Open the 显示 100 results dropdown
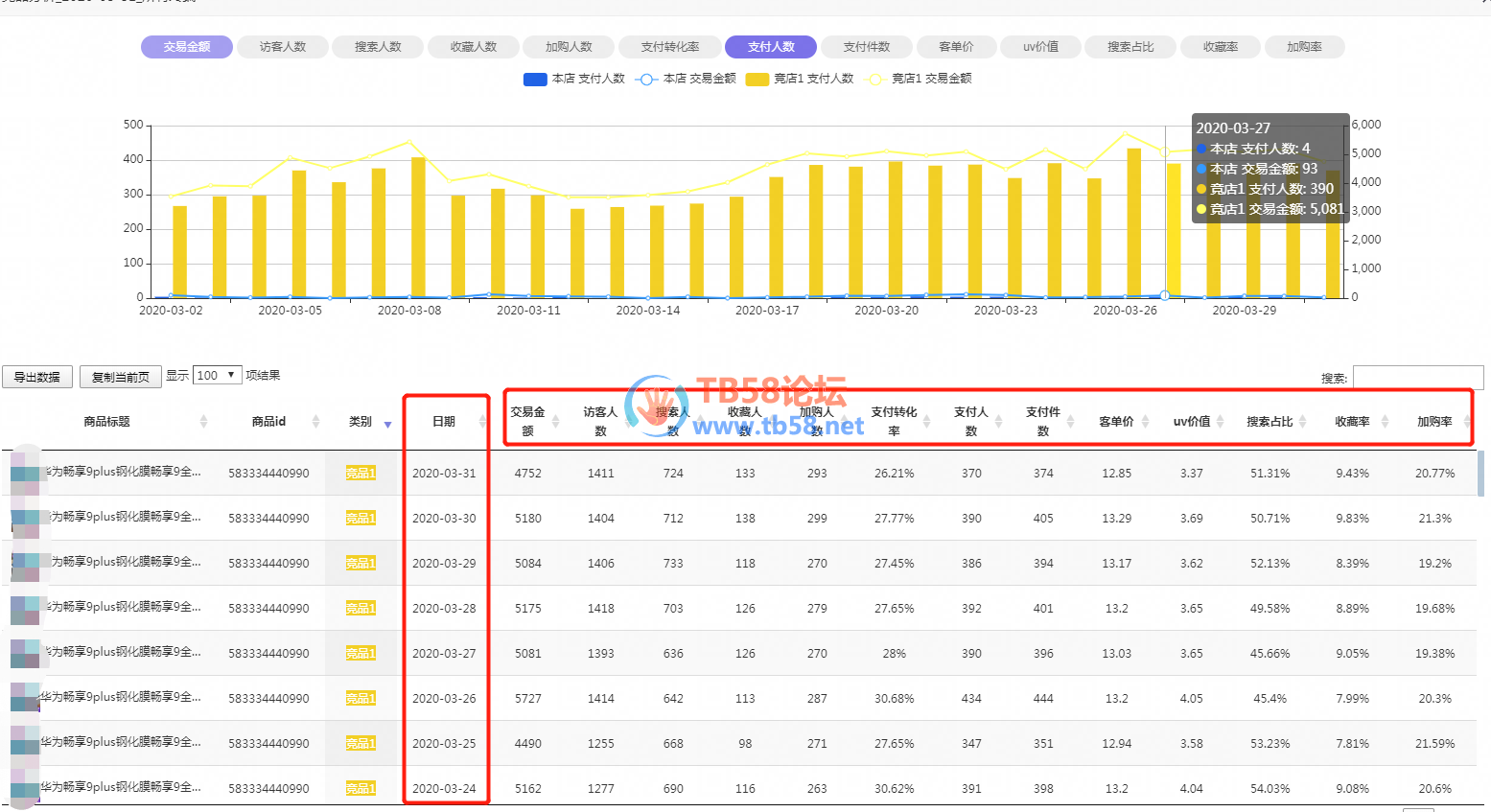 tap(217, 376)
